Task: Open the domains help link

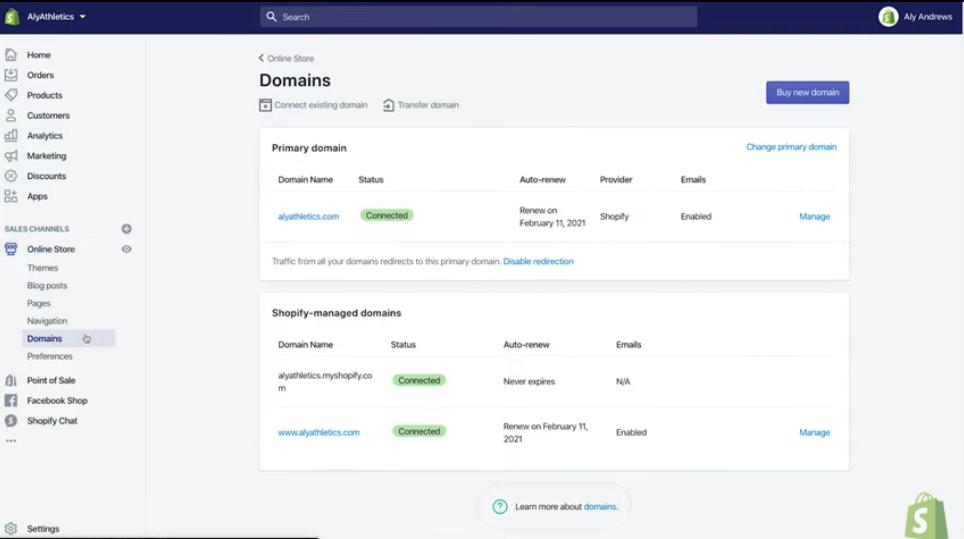Action: [x=599, y=506]
